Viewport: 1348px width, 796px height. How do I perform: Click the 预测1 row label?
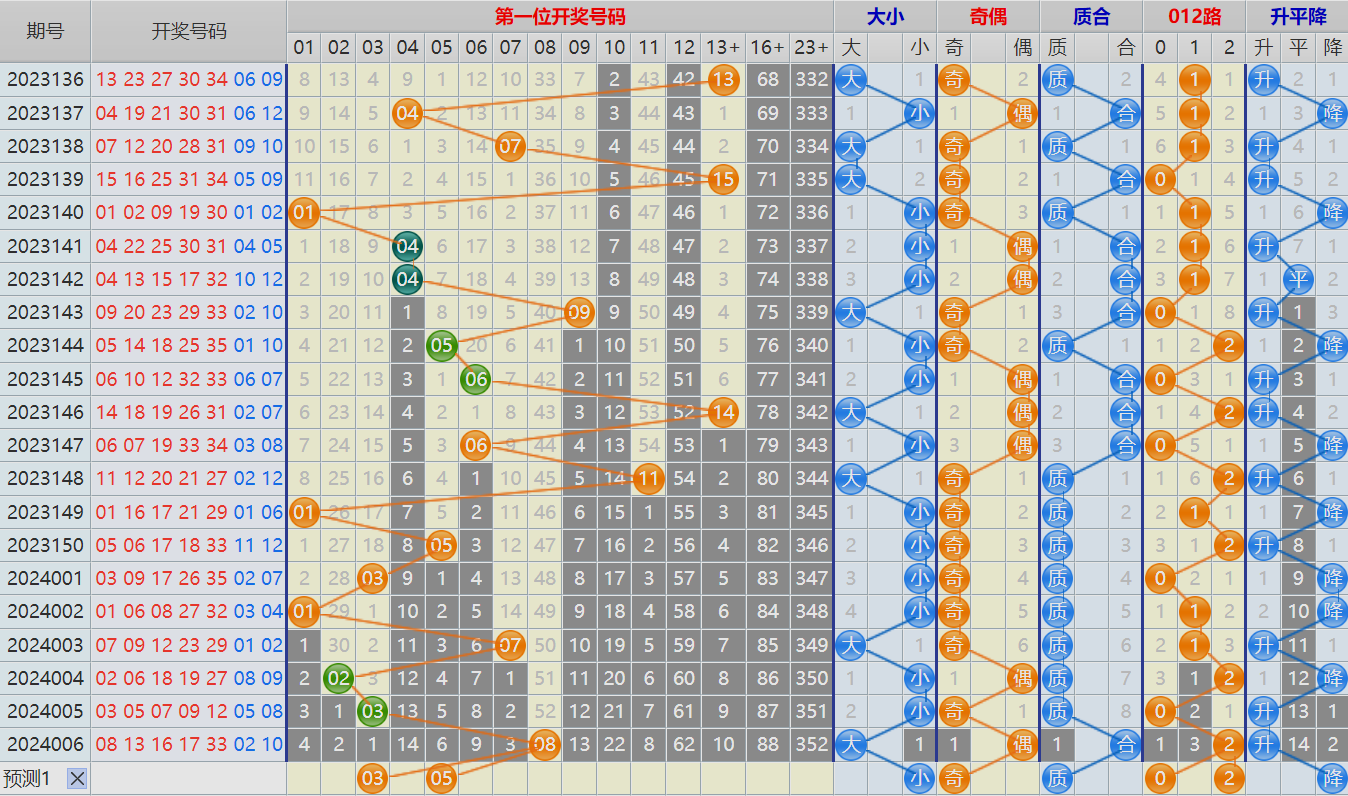point(27,778)
